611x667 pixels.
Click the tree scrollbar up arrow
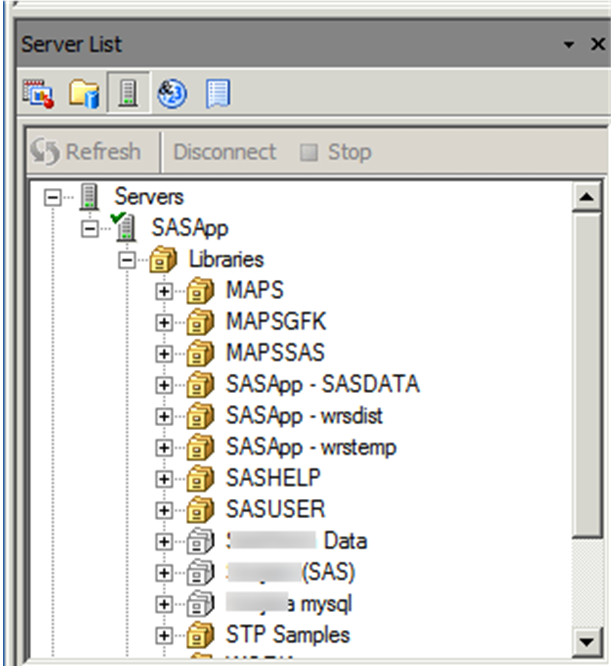587,197
